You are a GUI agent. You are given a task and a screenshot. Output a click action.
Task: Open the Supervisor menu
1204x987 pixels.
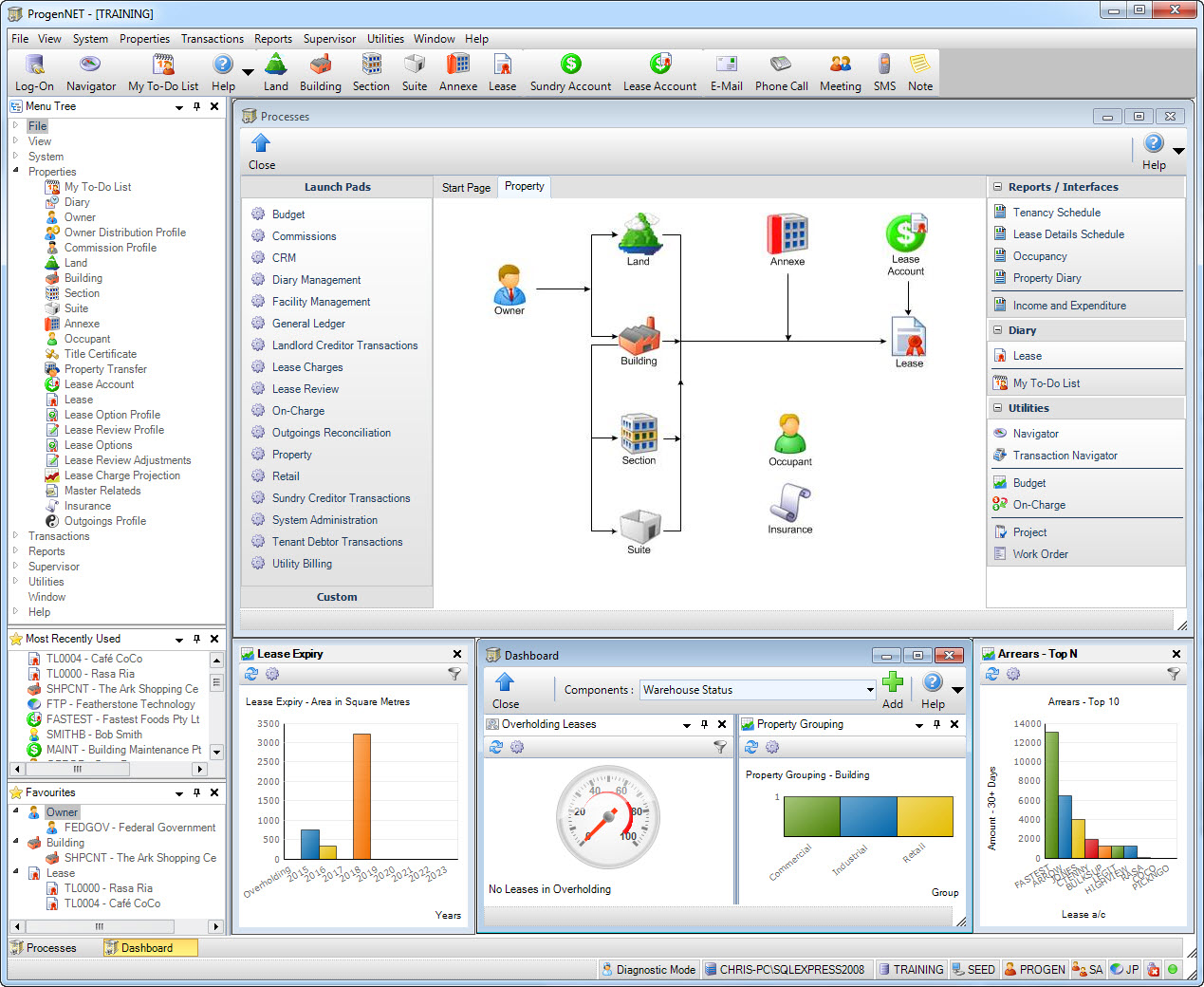(x=329, y=39)
